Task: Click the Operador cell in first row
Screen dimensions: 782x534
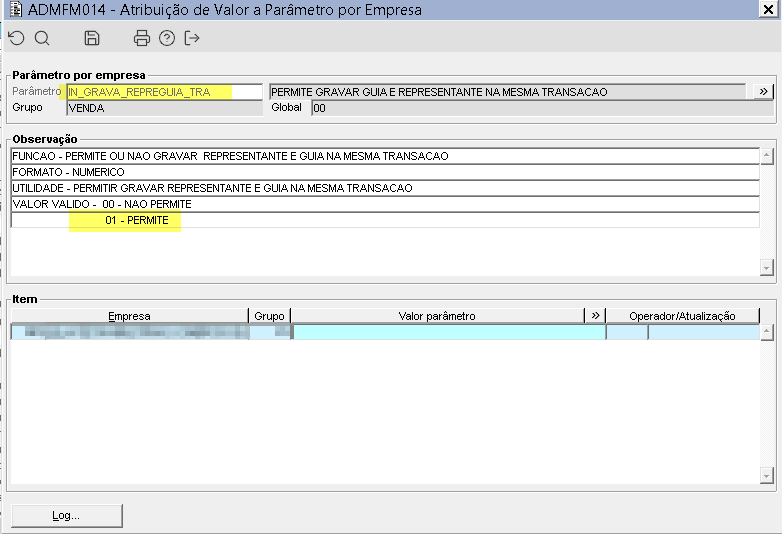Action: (x=627, y=332)
